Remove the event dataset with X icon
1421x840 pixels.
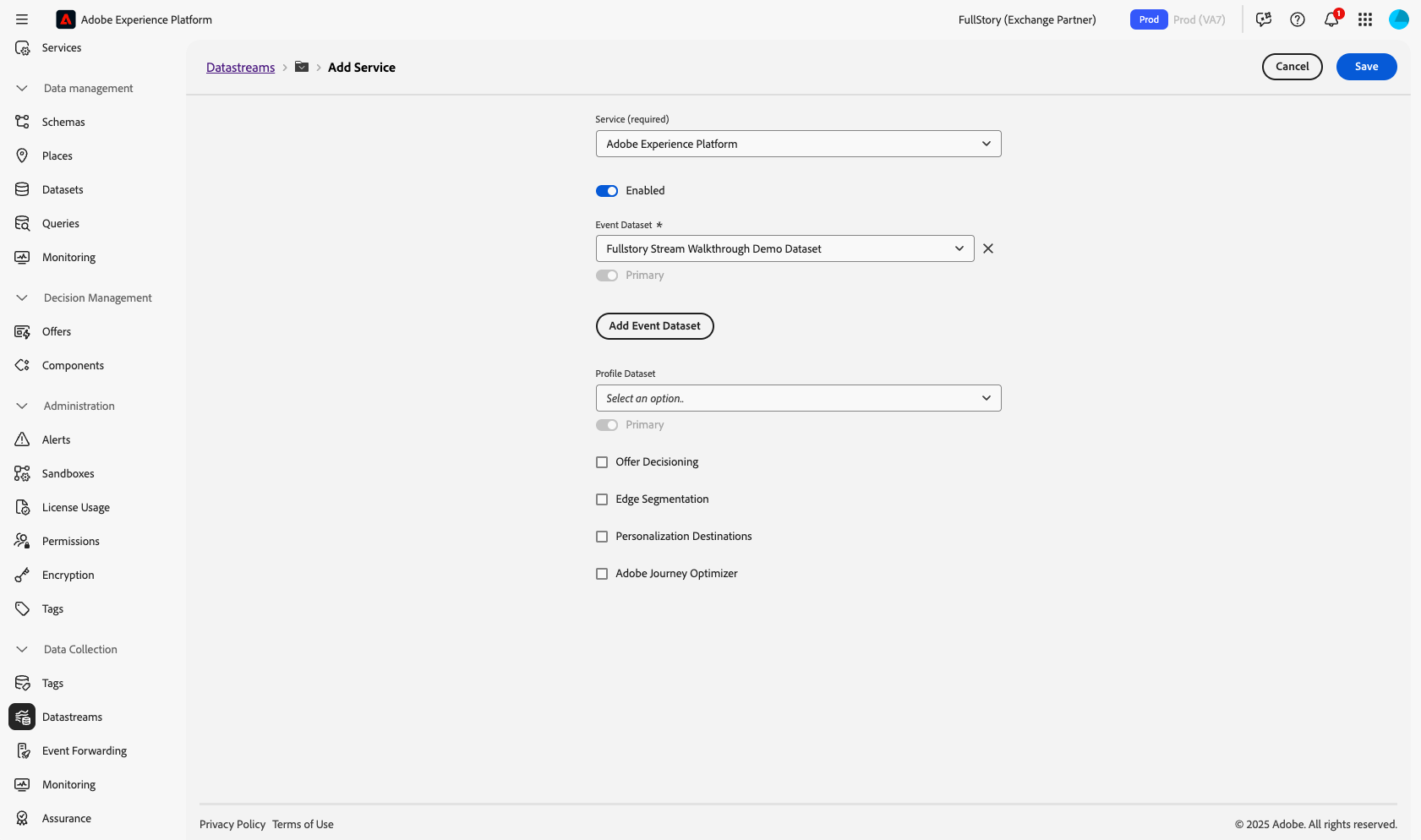(988, 248)
